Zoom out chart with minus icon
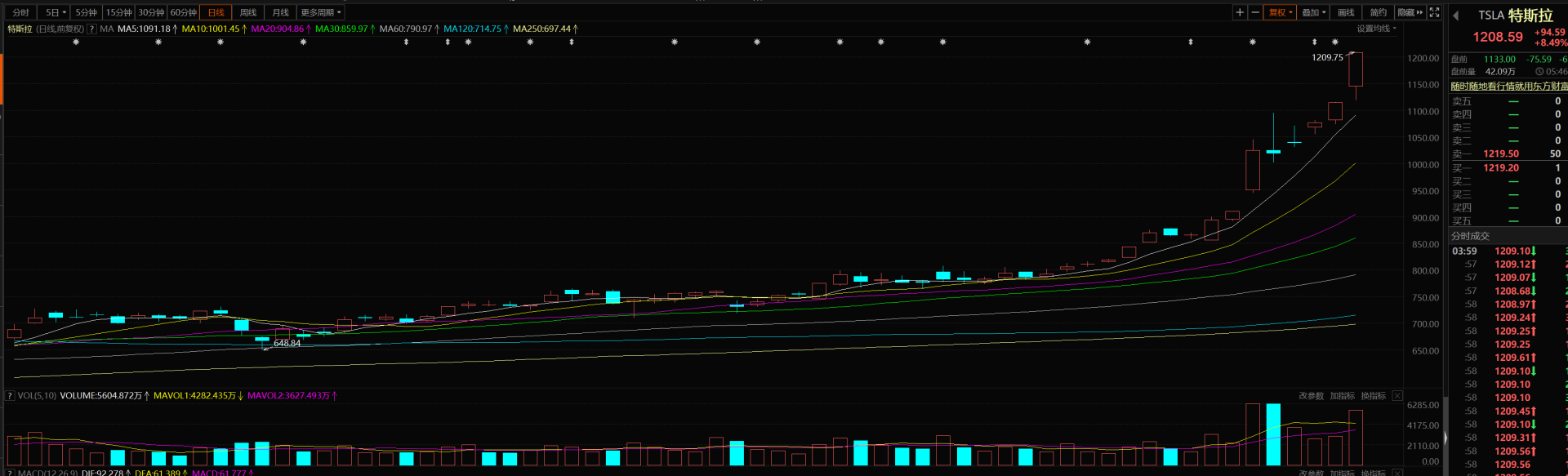The height and width of the screenshot is (476, 1568). [x=1255, y=12]
